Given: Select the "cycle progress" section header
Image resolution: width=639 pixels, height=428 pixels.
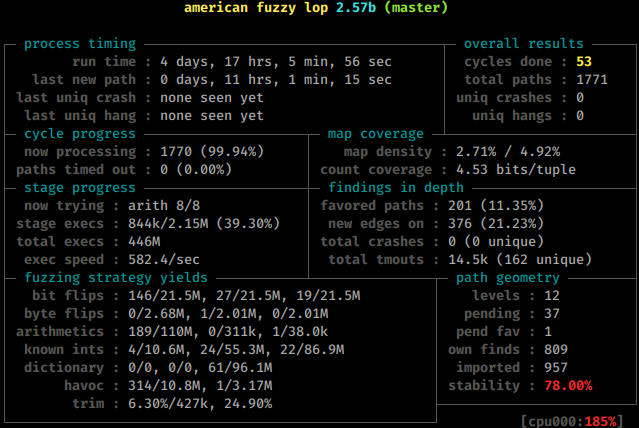Looking at the screenshot, I should pyautogui.click(x=80, y=134).
